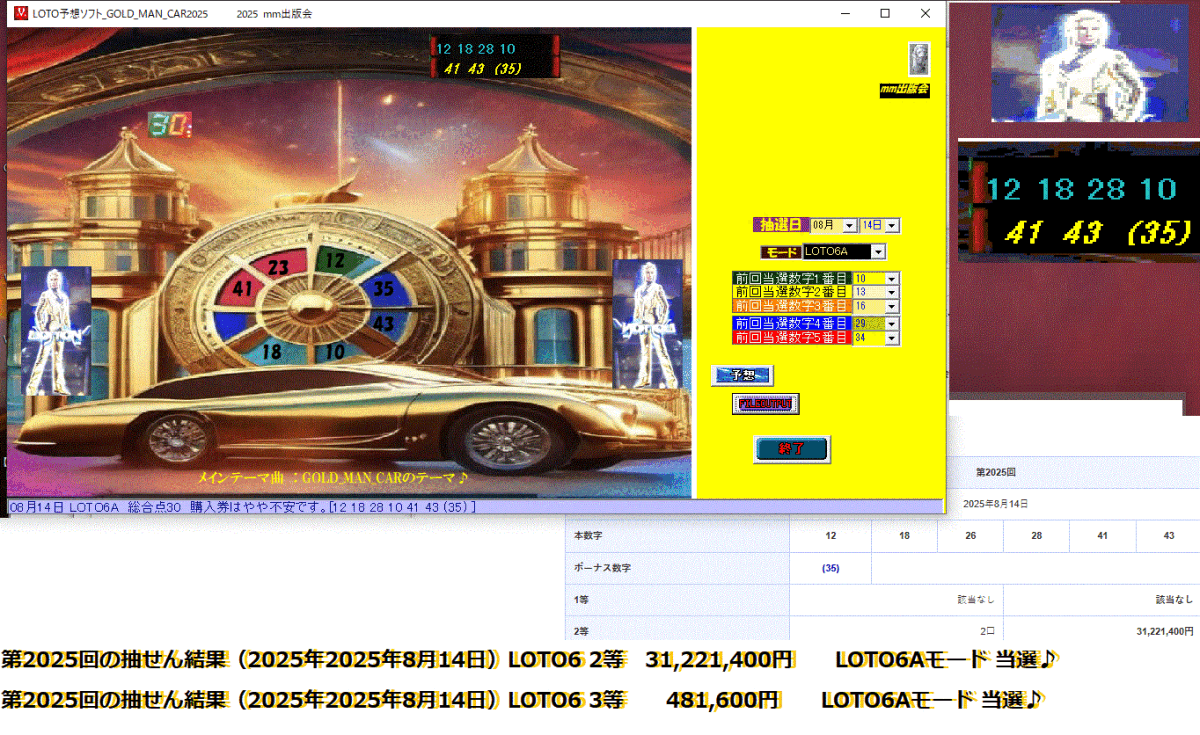Click the 41 cell in the results table
1200x735 pixels.
point(1102,537)
